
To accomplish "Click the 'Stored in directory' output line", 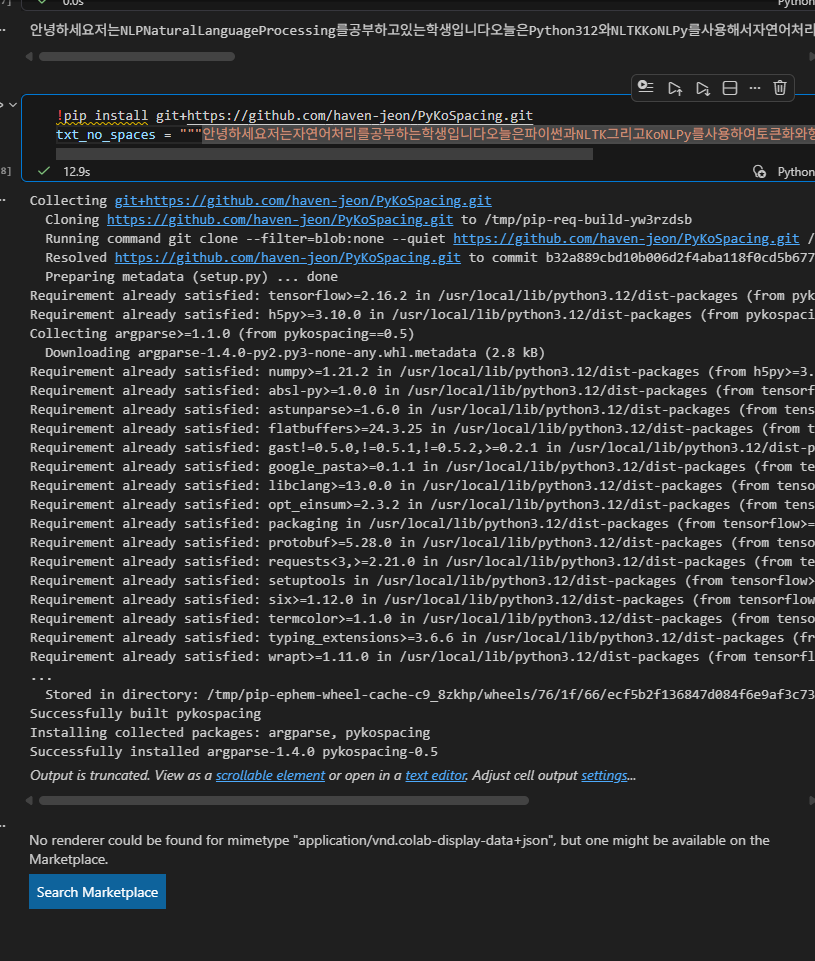I will 430,694.
